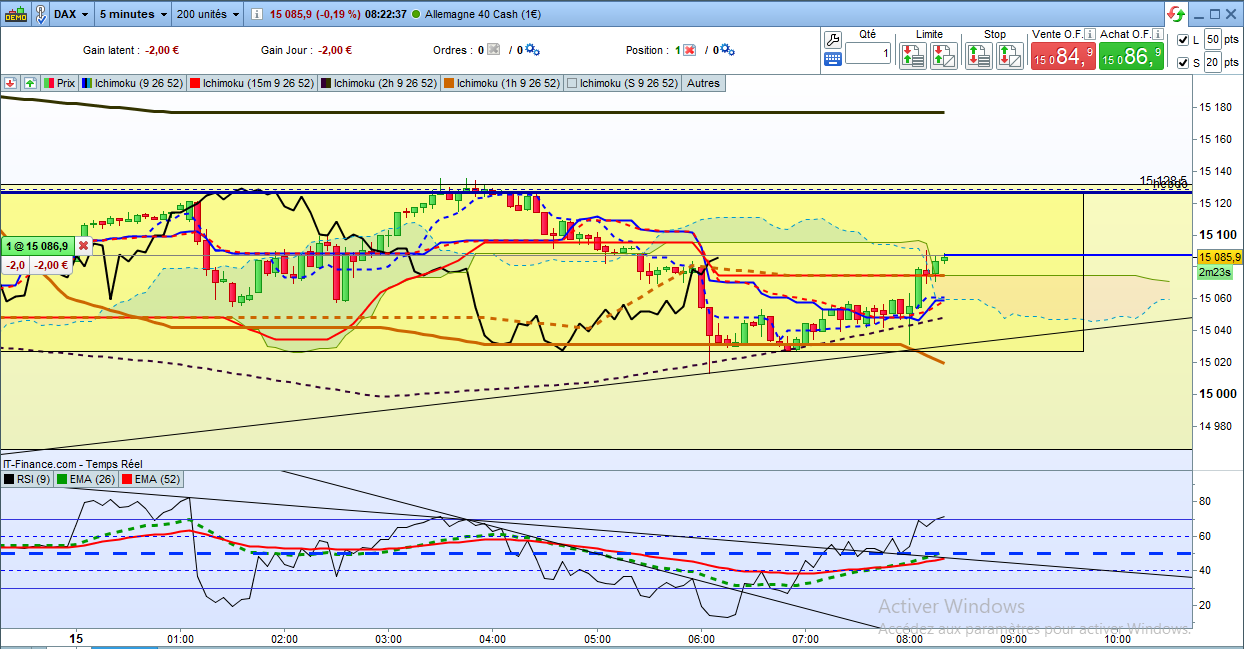Click the L points field showing 50

[x=1213, y=39]
